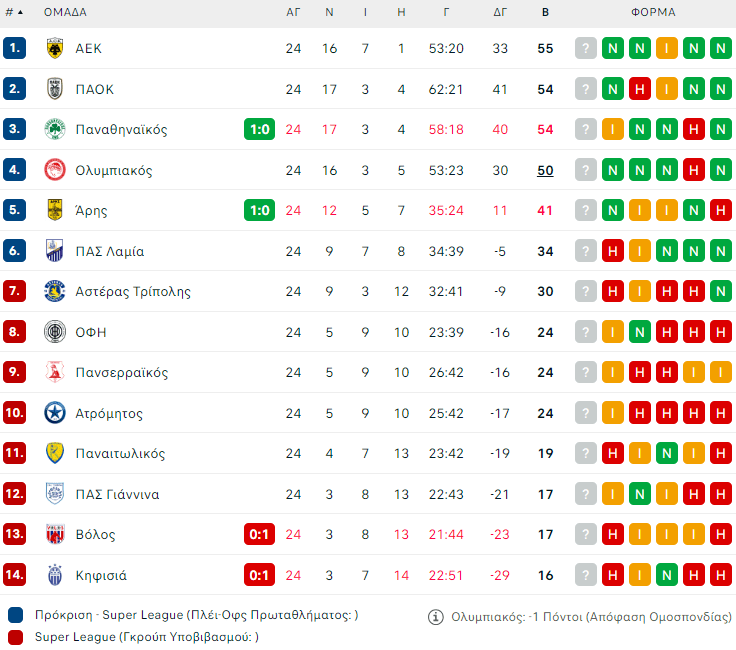Image resolution: width=736 pixels, height=650 pixels.
Task: Click the Βόλος live score 0:1 badge
Action: (x=259, y=535)
